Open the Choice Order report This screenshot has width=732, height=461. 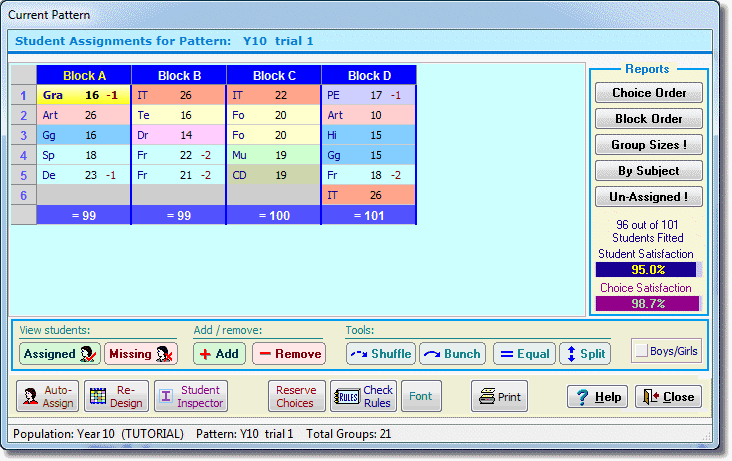pyautogui.click(x=649, y=92)
